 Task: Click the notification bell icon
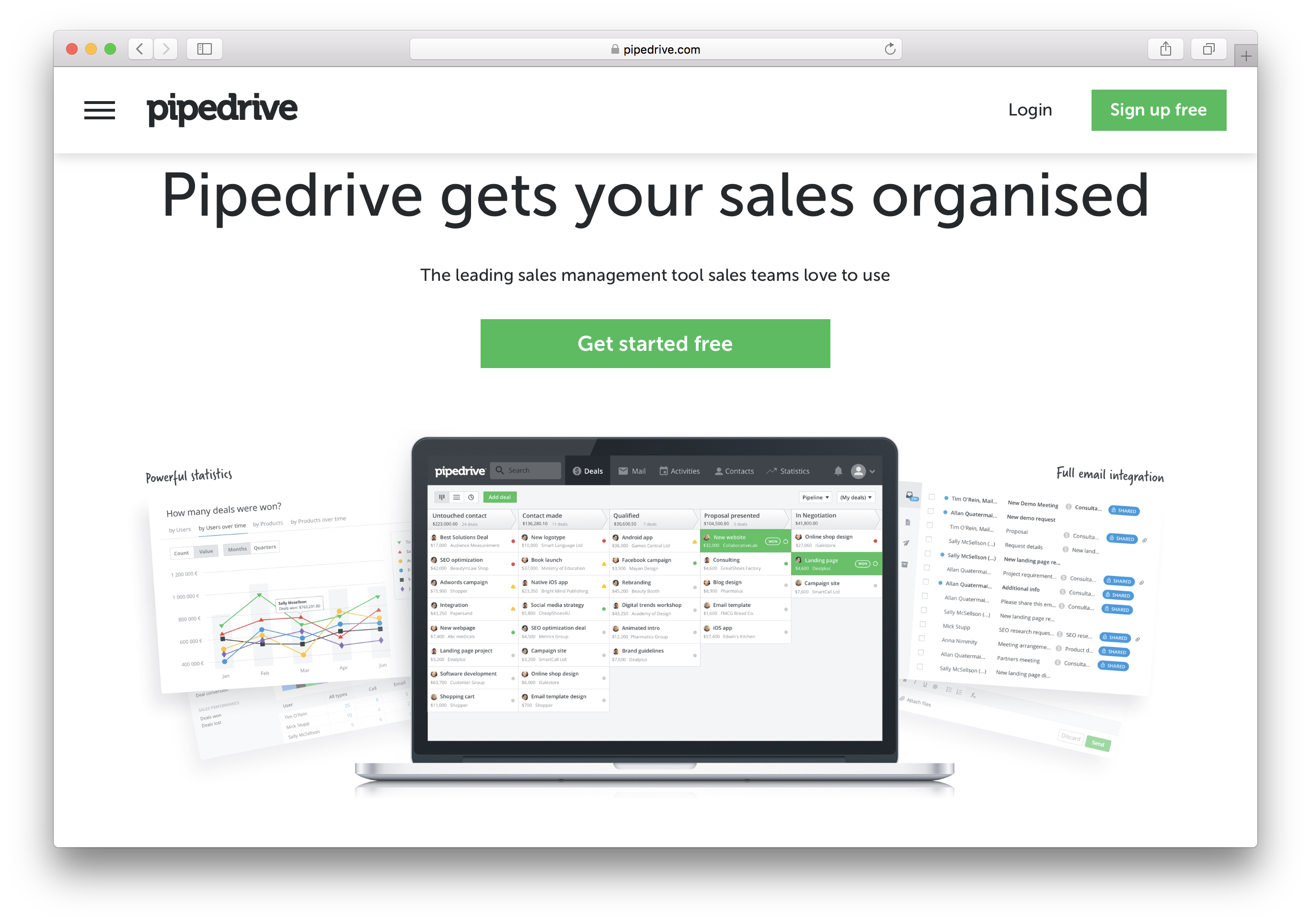[x=840, y=470]
